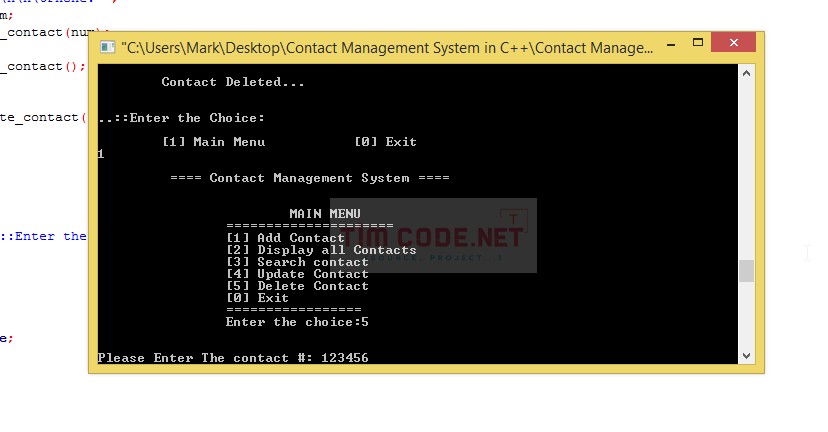Click the 'Enter the choice:5' line
This screenshot has width=828, height=432.
pyautogui.click(x=297, y=322)
